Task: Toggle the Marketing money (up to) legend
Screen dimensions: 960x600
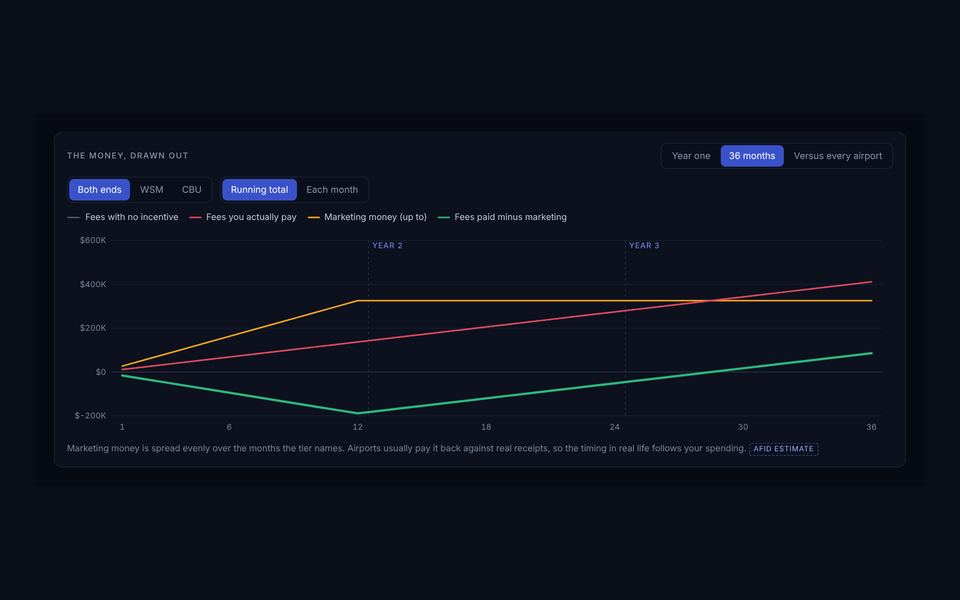Action: pos(367,217)
